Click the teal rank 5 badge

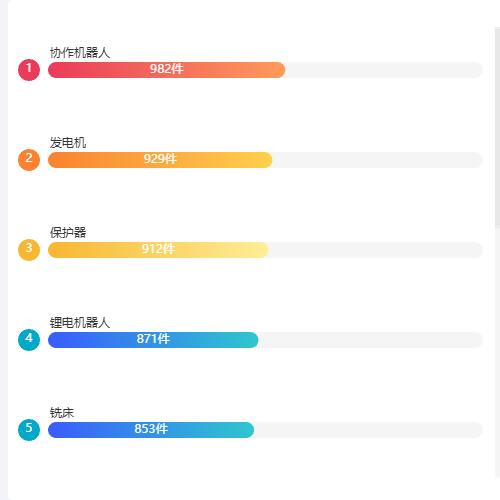click(x=29, y=430)
